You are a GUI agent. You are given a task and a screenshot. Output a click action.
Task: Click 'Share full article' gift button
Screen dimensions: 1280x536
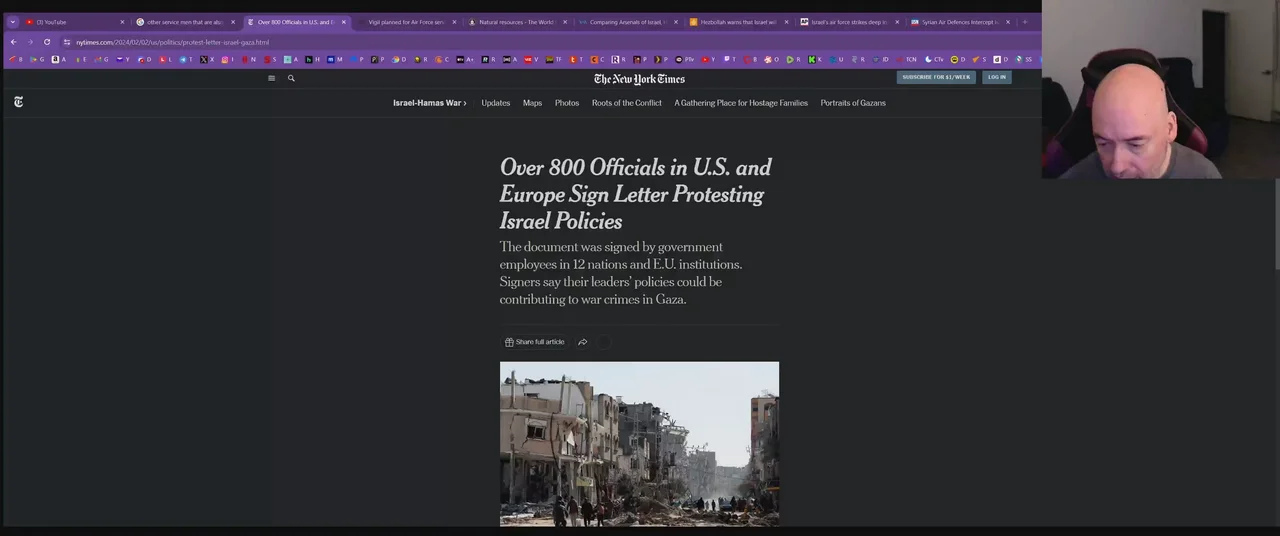535,342
